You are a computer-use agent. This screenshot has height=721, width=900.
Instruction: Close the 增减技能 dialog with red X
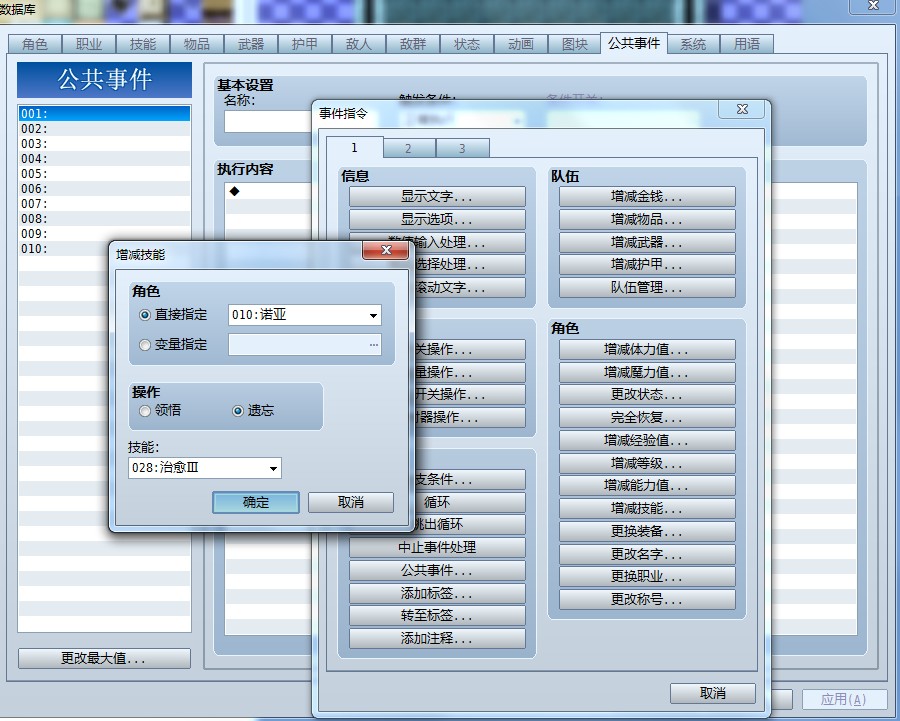click(x=386, y=250)
